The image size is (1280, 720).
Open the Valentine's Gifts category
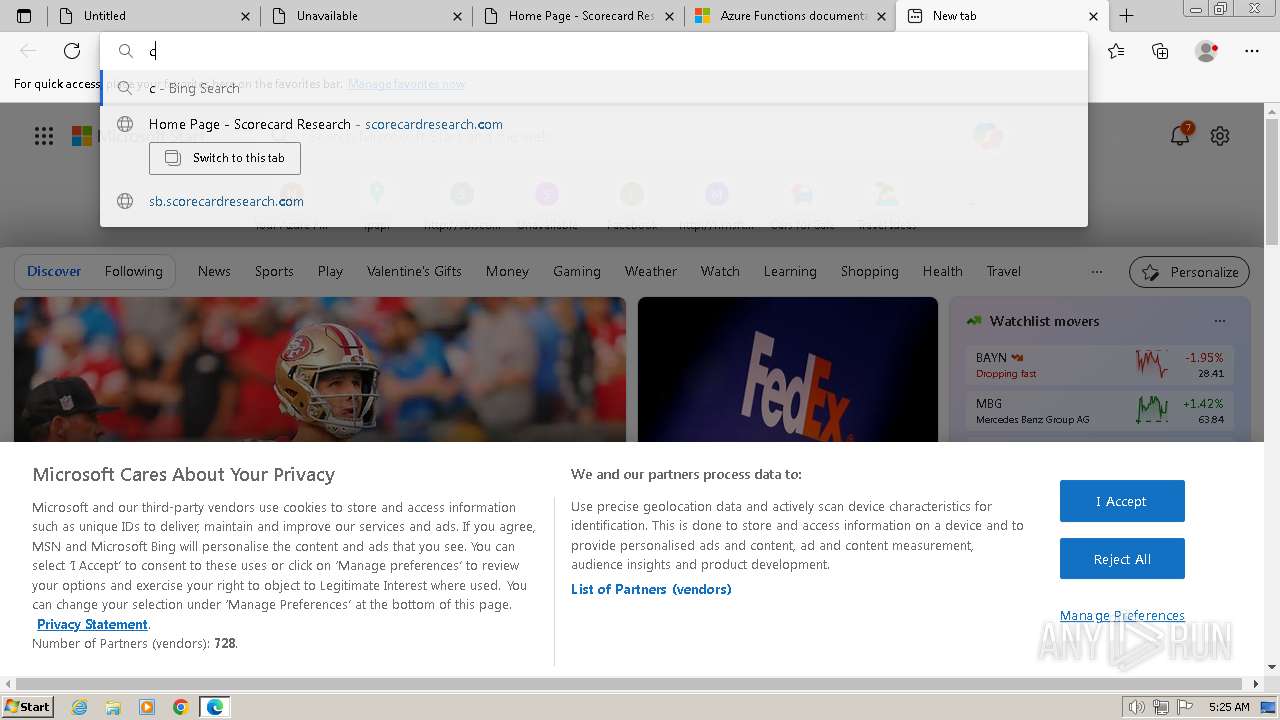(414, 271)
